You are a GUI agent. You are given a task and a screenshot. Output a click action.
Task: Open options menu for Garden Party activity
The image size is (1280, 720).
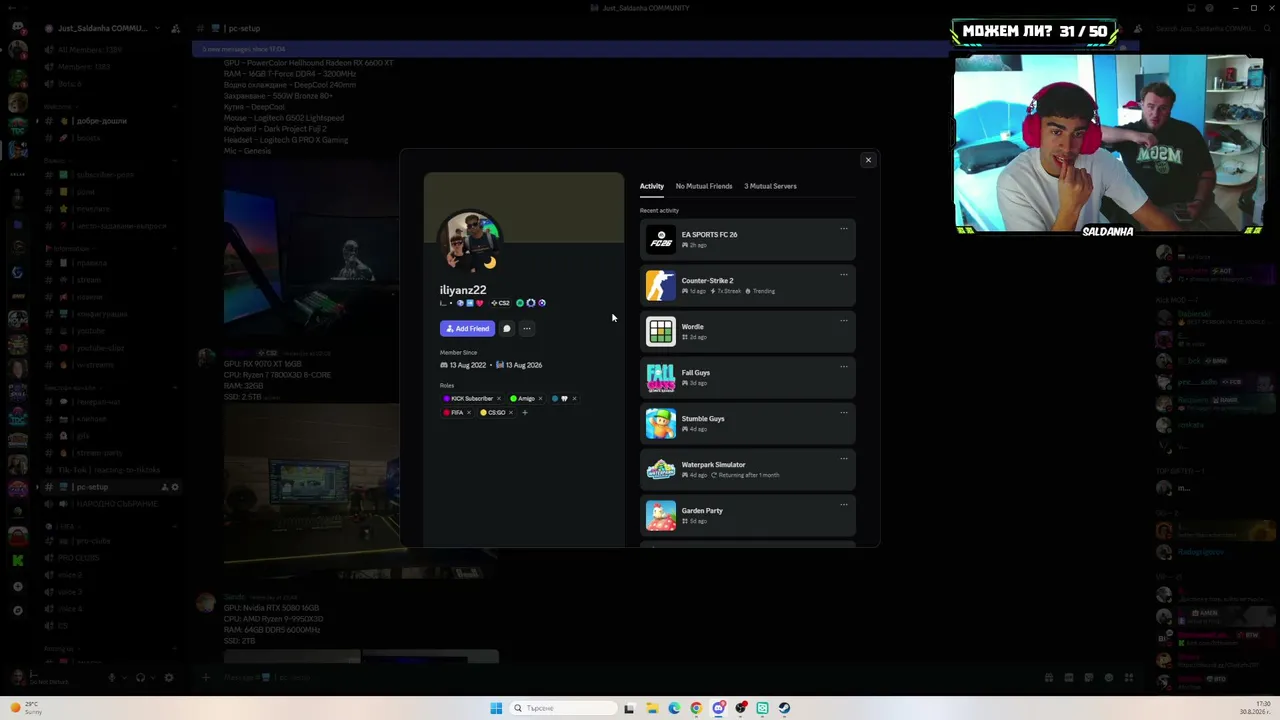click(x=844, y=505)
